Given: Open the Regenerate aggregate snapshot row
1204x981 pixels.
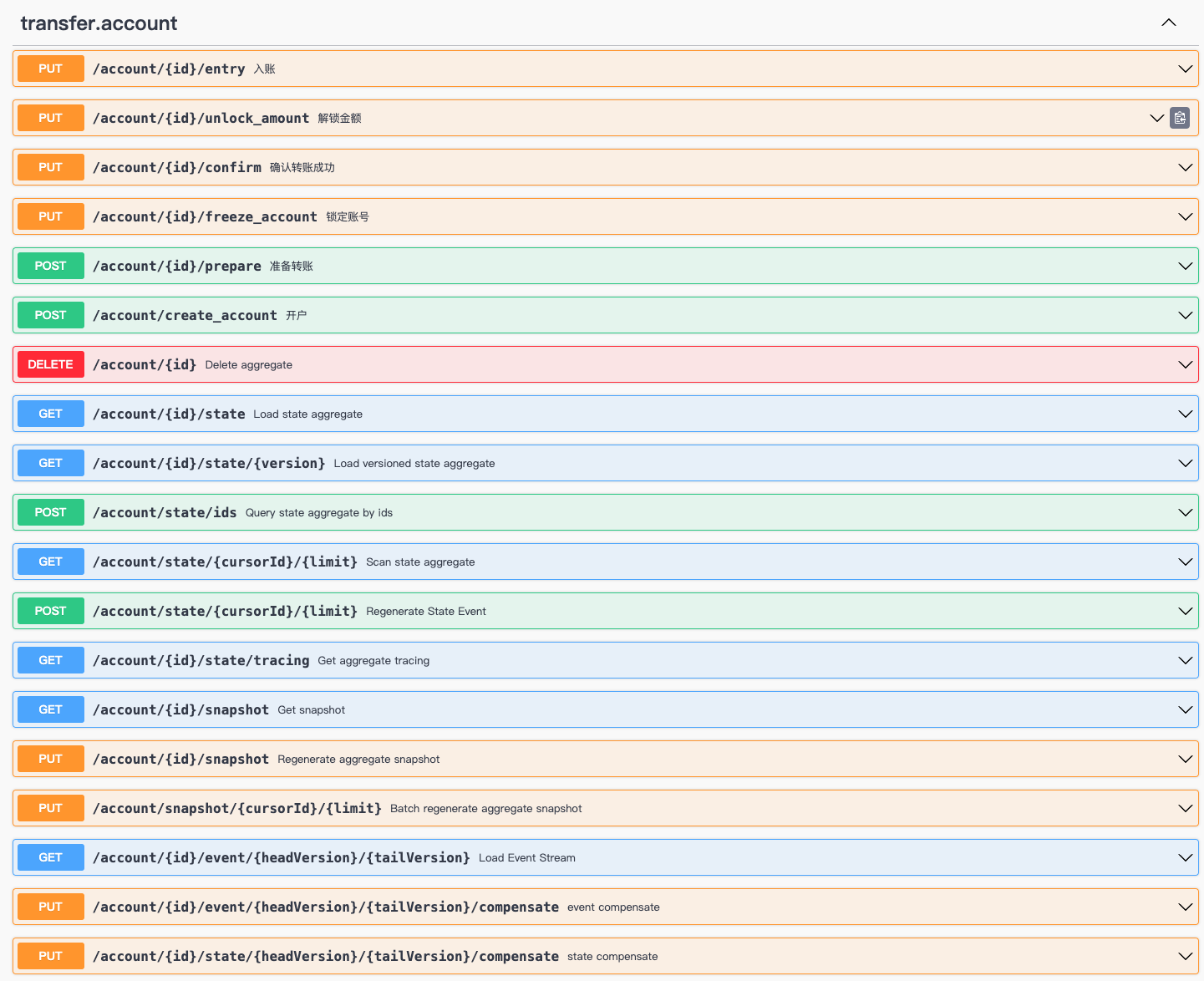Looking at the screenshot, I should 358,759.
